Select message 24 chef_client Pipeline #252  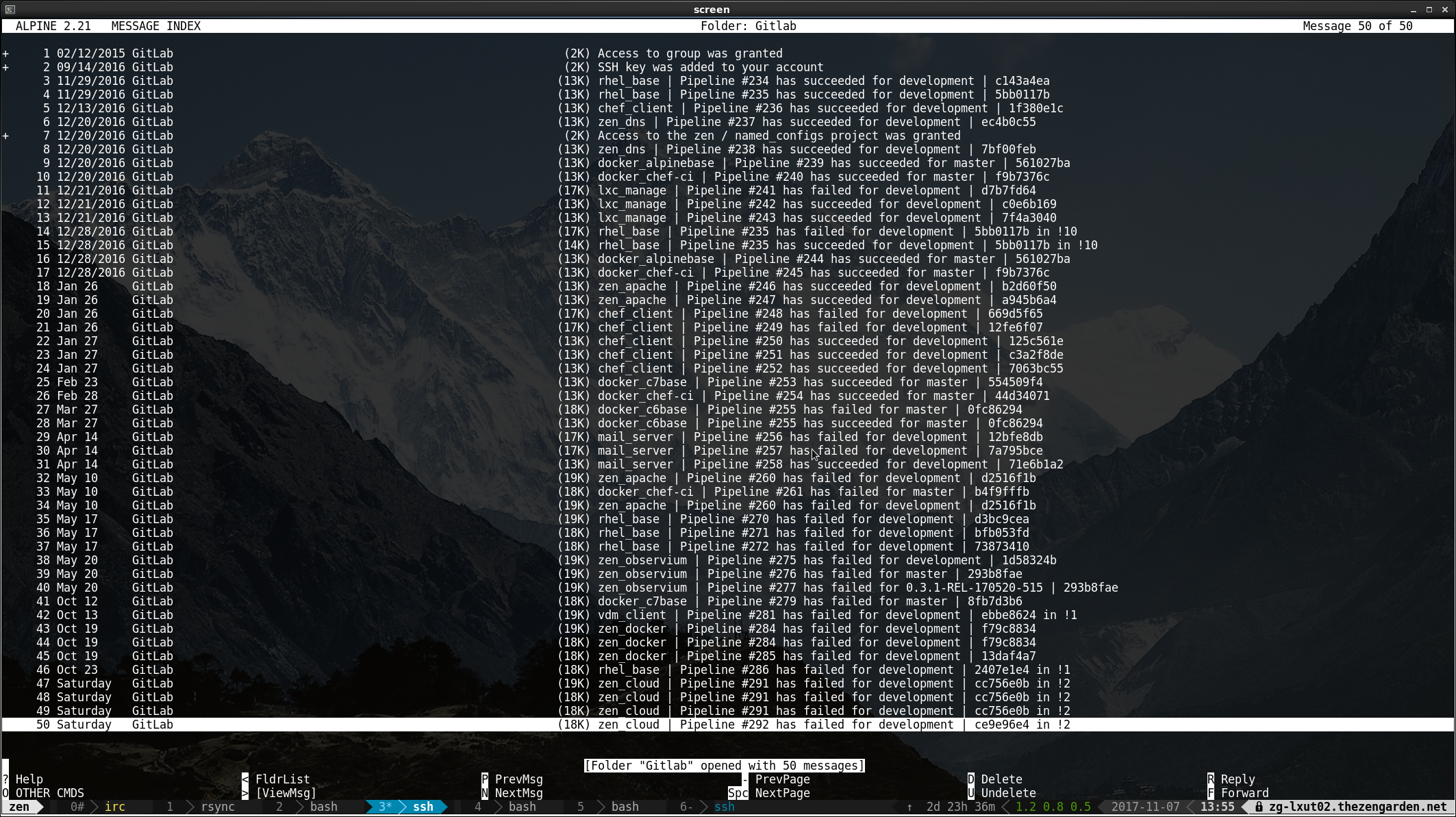[728, 368]
